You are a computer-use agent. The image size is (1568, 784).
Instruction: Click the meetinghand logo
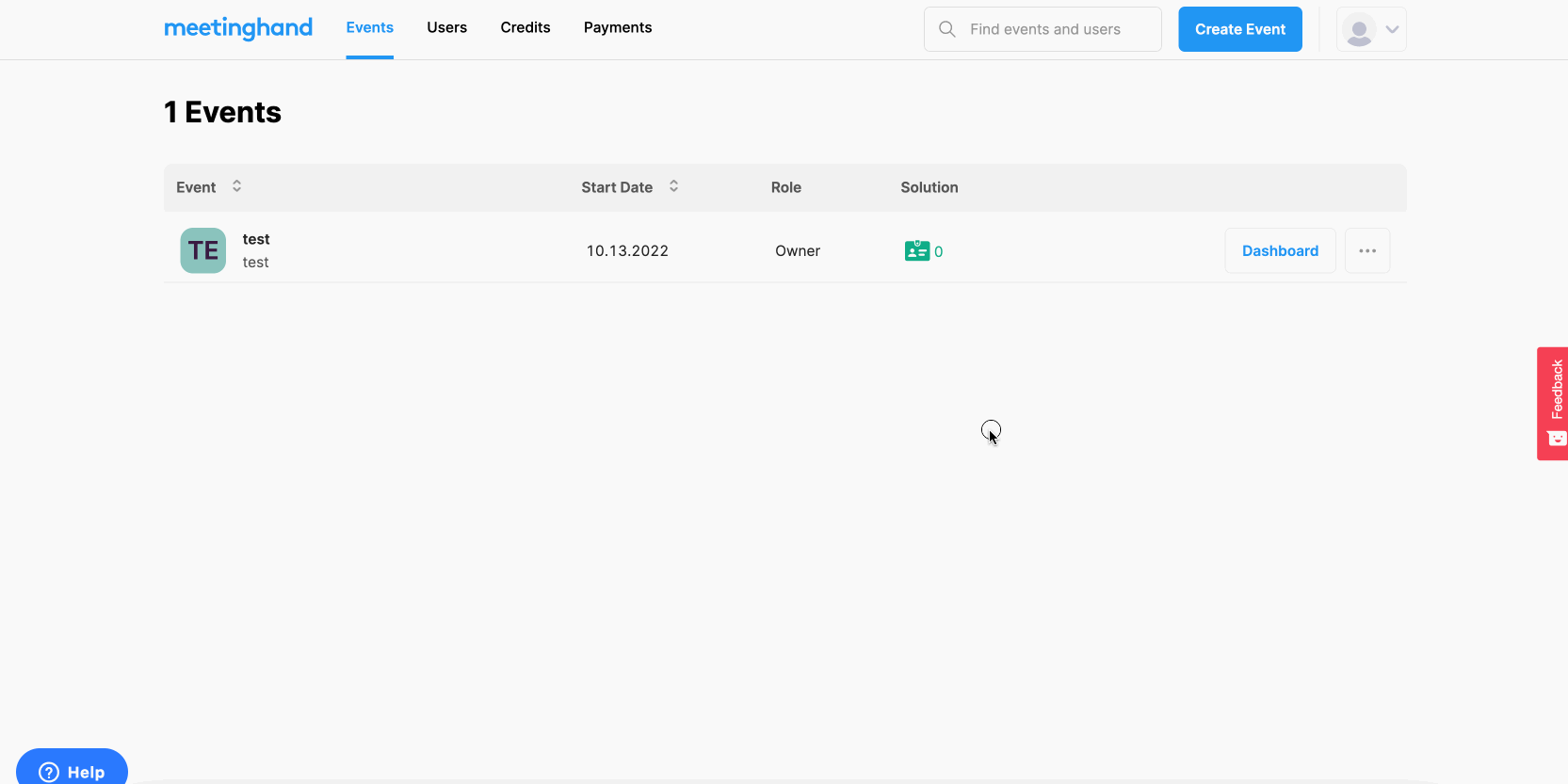point(237,28)
